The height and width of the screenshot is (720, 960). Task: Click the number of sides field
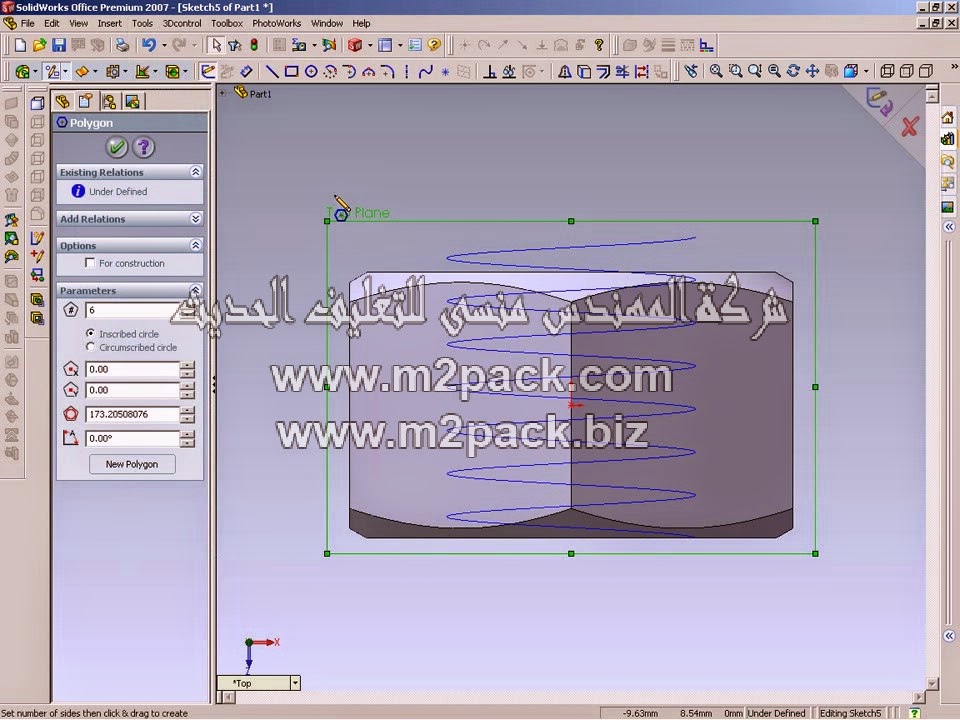point(130,310)
